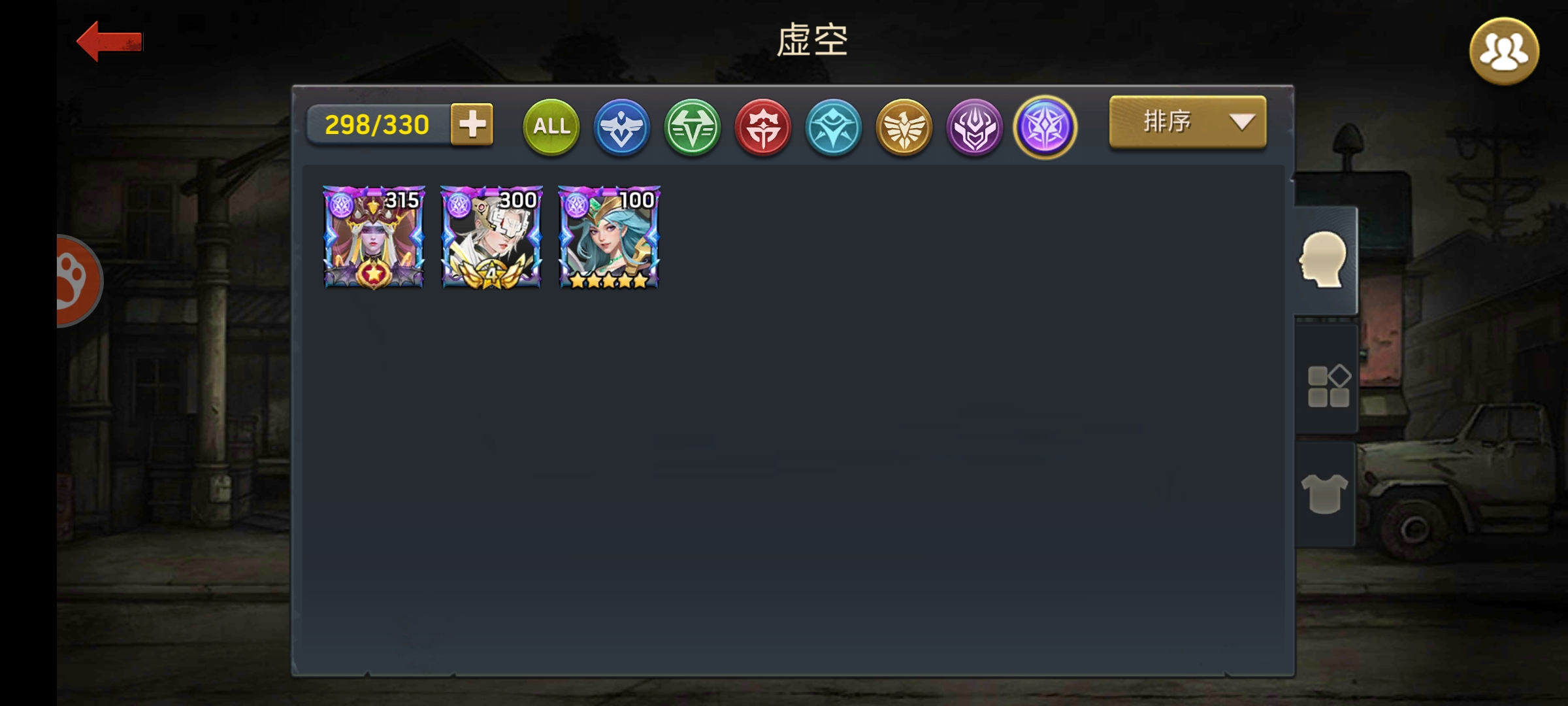Select the level 300 hero card
Screen dimensions: 1568x706
point(491,237)
